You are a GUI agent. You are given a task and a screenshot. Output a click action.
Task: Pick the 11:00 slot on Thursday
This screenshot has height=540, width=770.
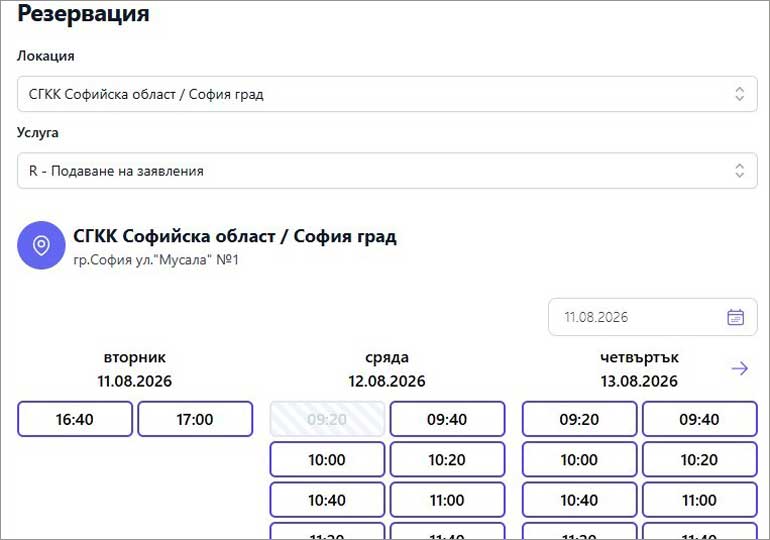[700, 500]
